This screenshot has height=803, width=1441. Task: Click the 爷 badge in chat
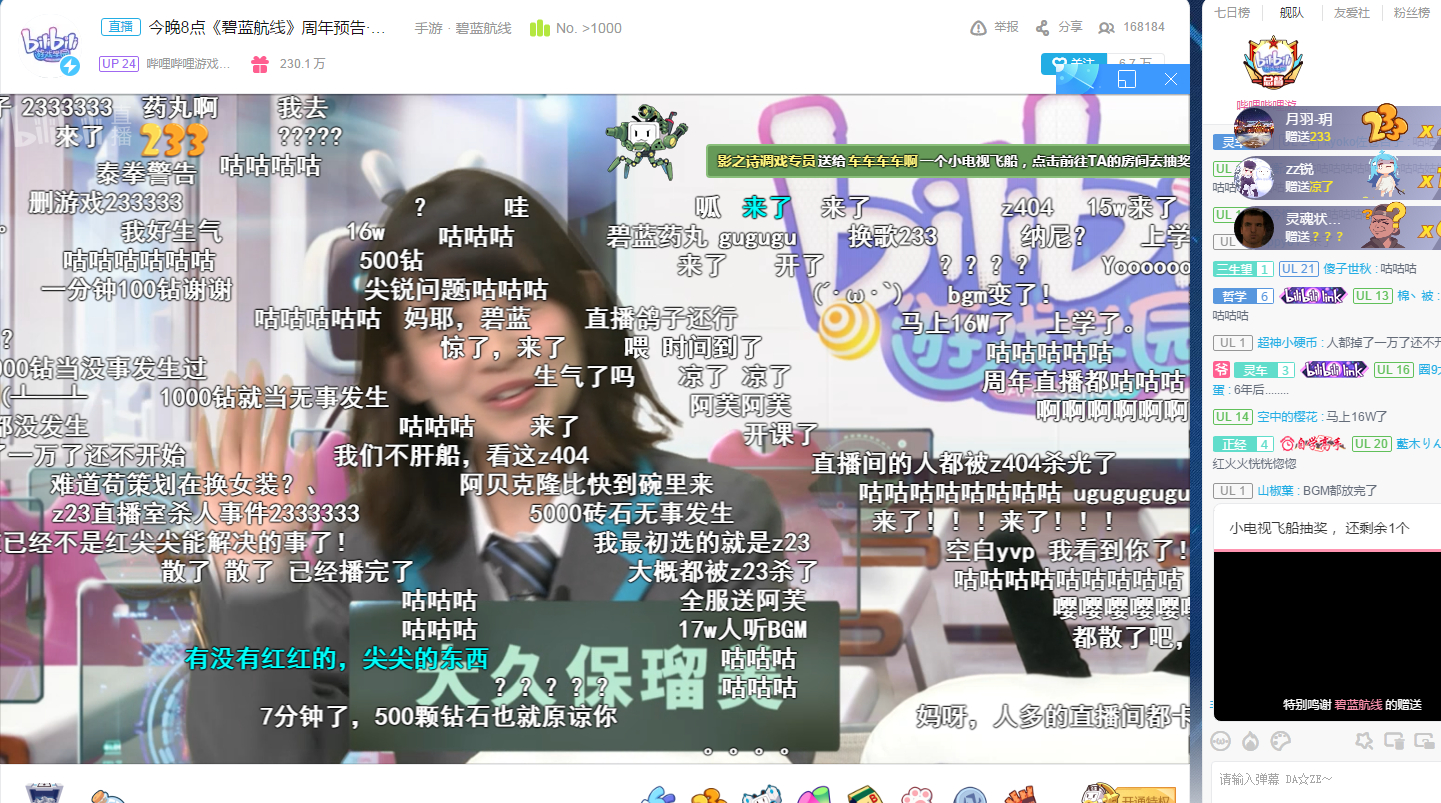[1221, 370]
